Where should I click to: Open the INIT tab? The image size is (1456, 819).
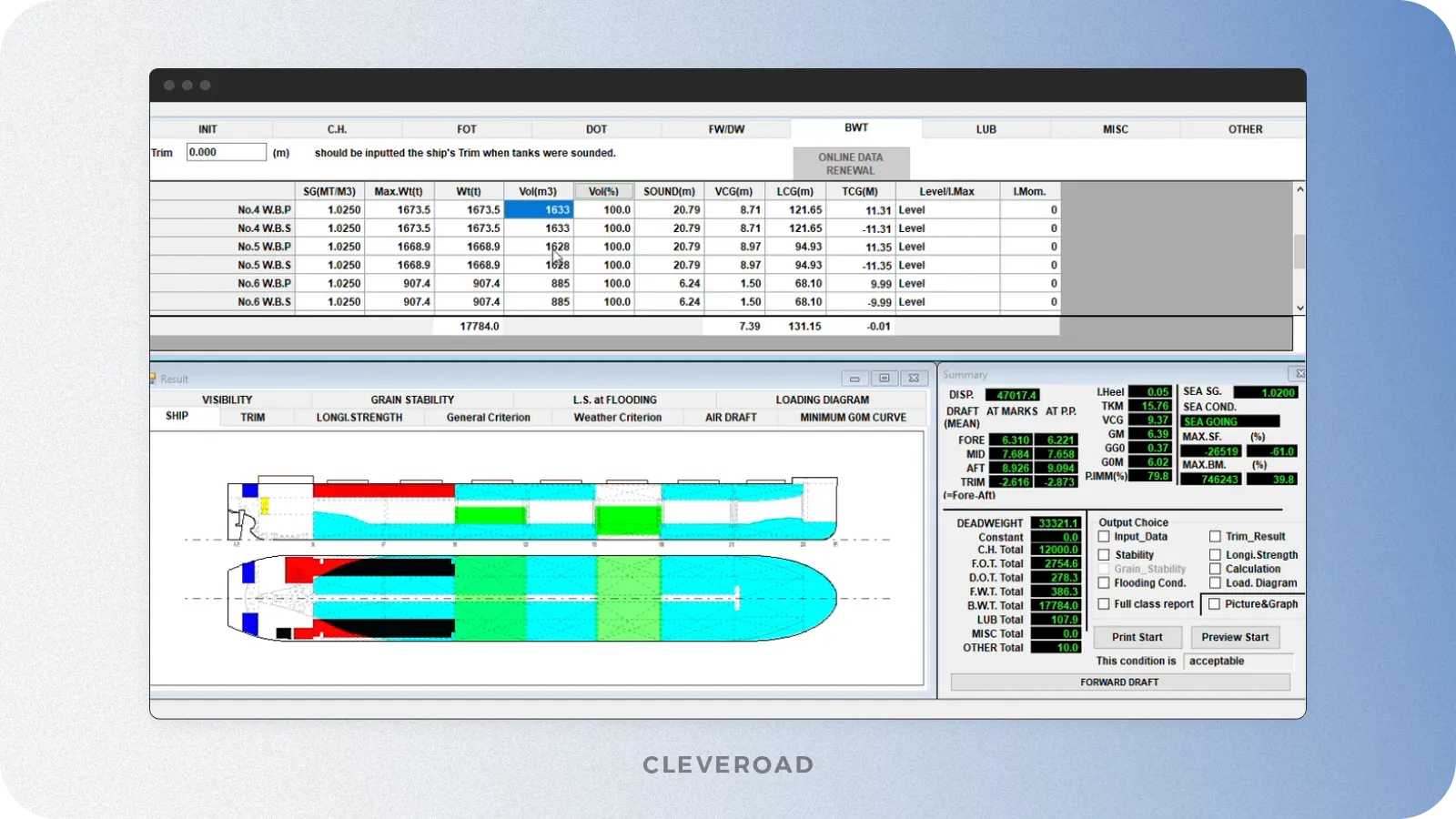pyautogui.click(x=207, y=129)
